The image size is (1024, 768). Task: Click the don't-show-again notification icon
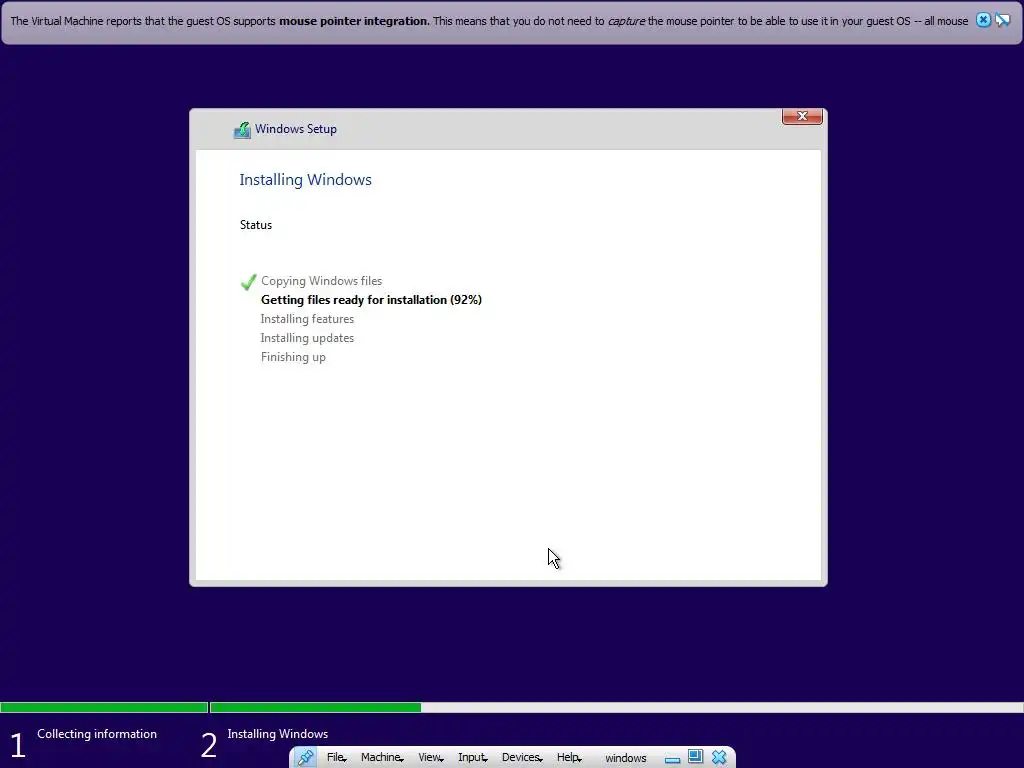pyautogui.click(x=1002, y=20)
